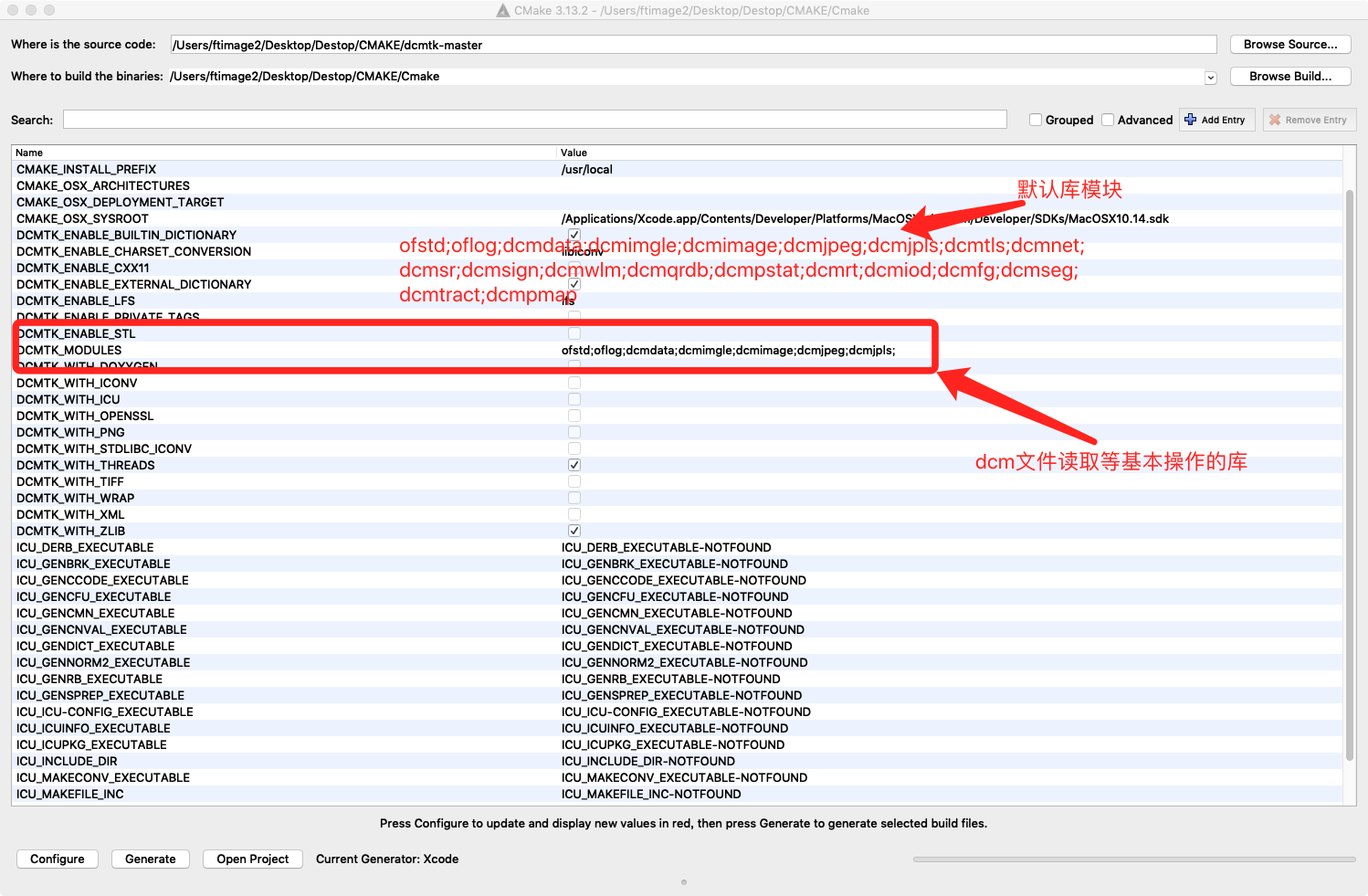Click the Remove Entry button
The width and height of the screenshot is (1368, 896).
pyautogui.click(x=1310, y=120)
